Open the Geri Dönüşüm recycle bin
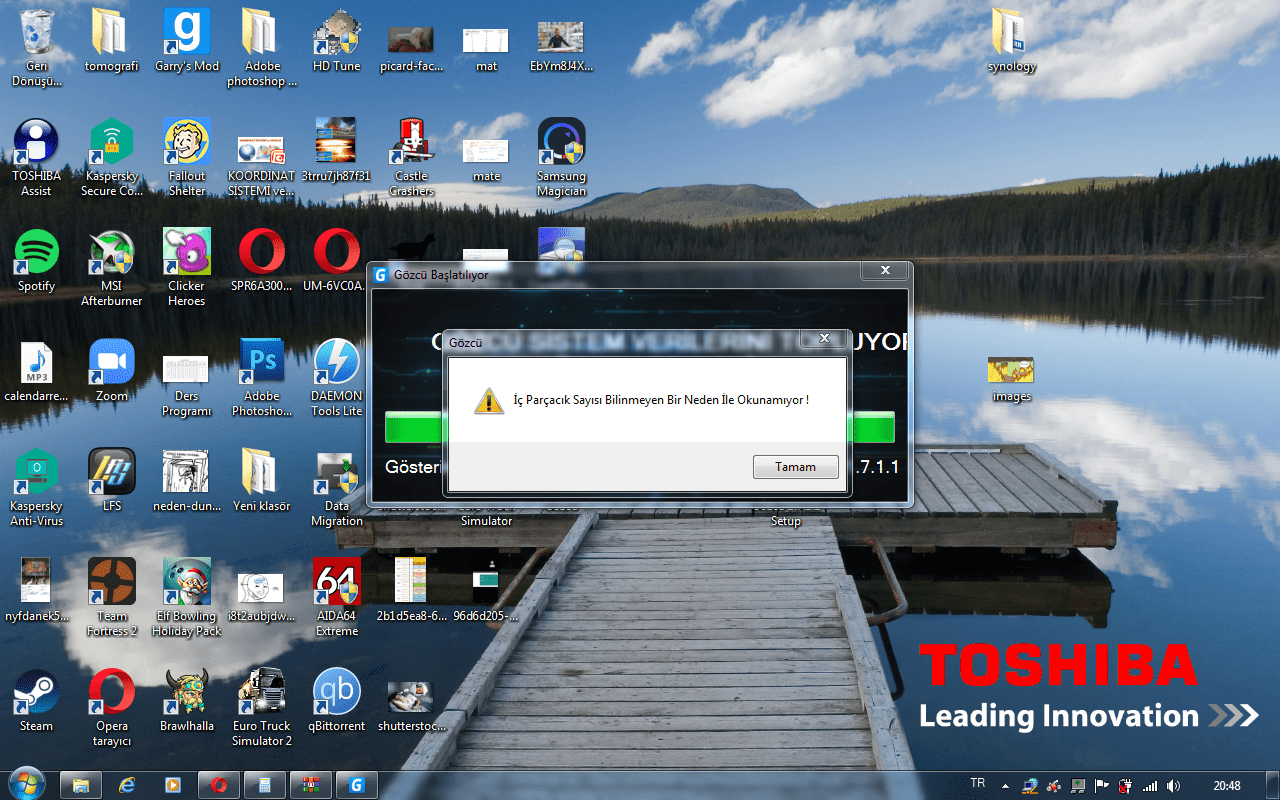The height and width of the screenshot is (800, 1280). coord(37,47)
